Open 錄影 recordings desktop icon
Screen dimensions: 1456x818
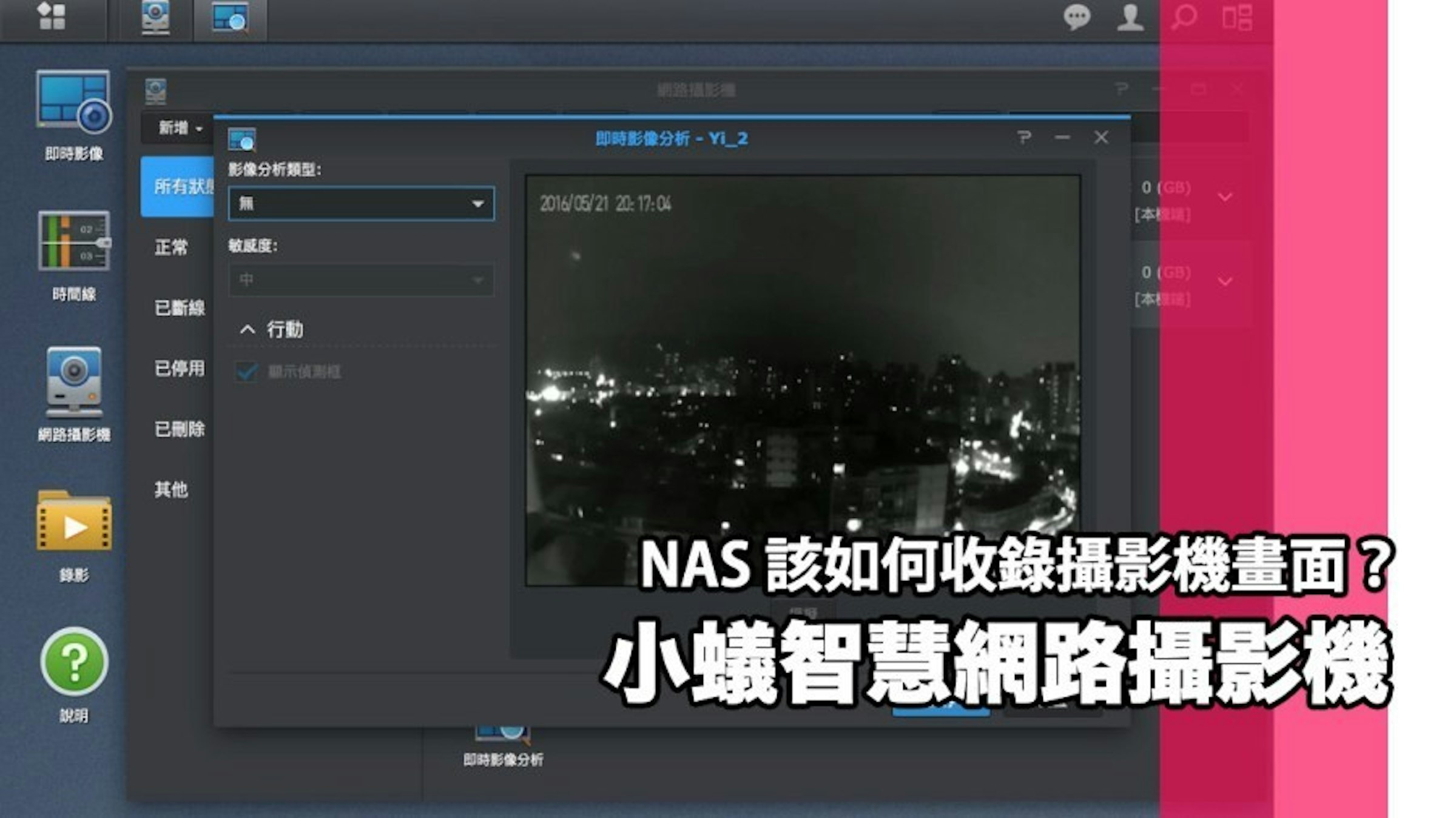point(74,537)
